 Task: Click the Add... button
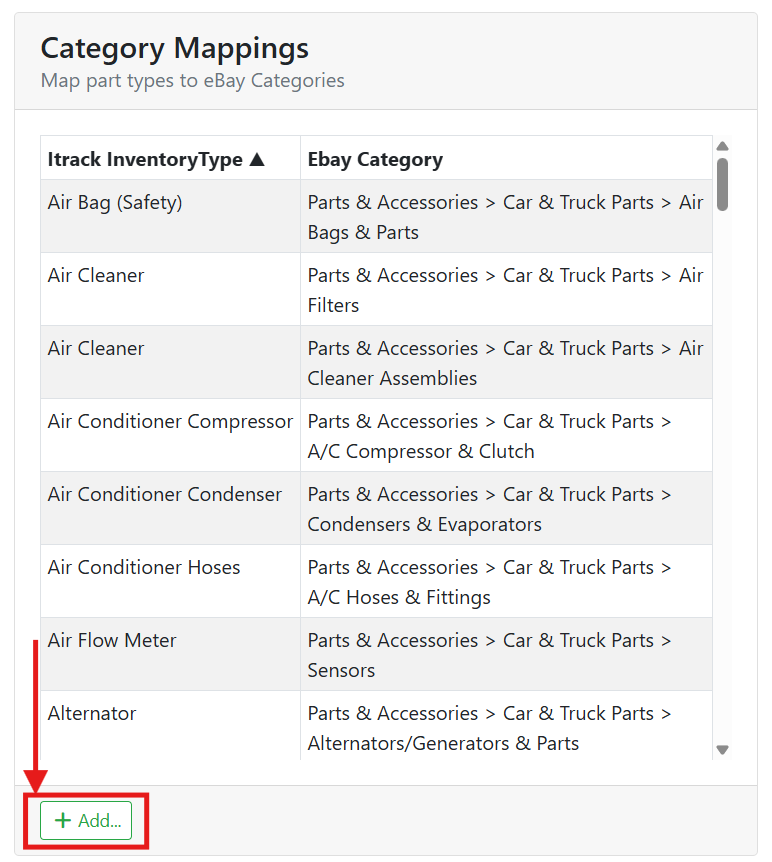(x=86, y=820)
